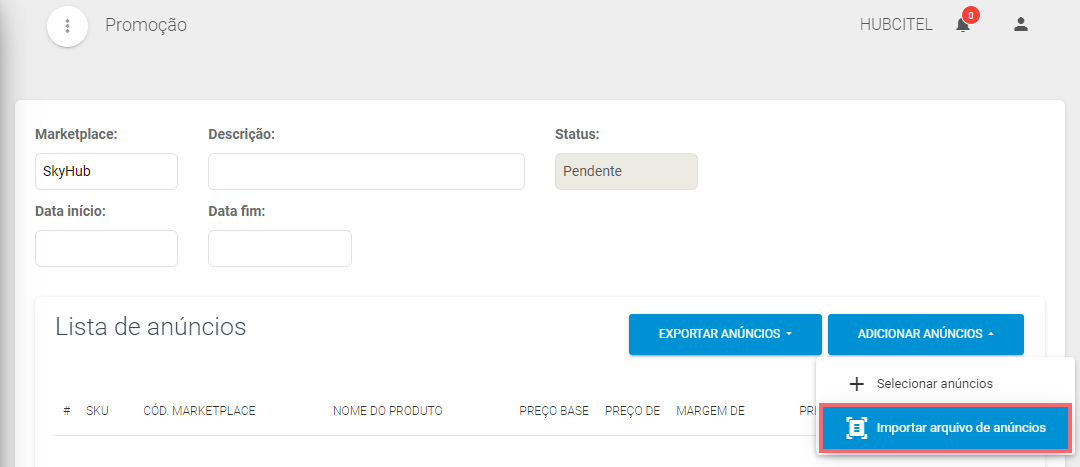This screenshot has height=467, width=1080.
Task: Expand the Exportar Anúncios dropdown
Action: tap(725, 334)
